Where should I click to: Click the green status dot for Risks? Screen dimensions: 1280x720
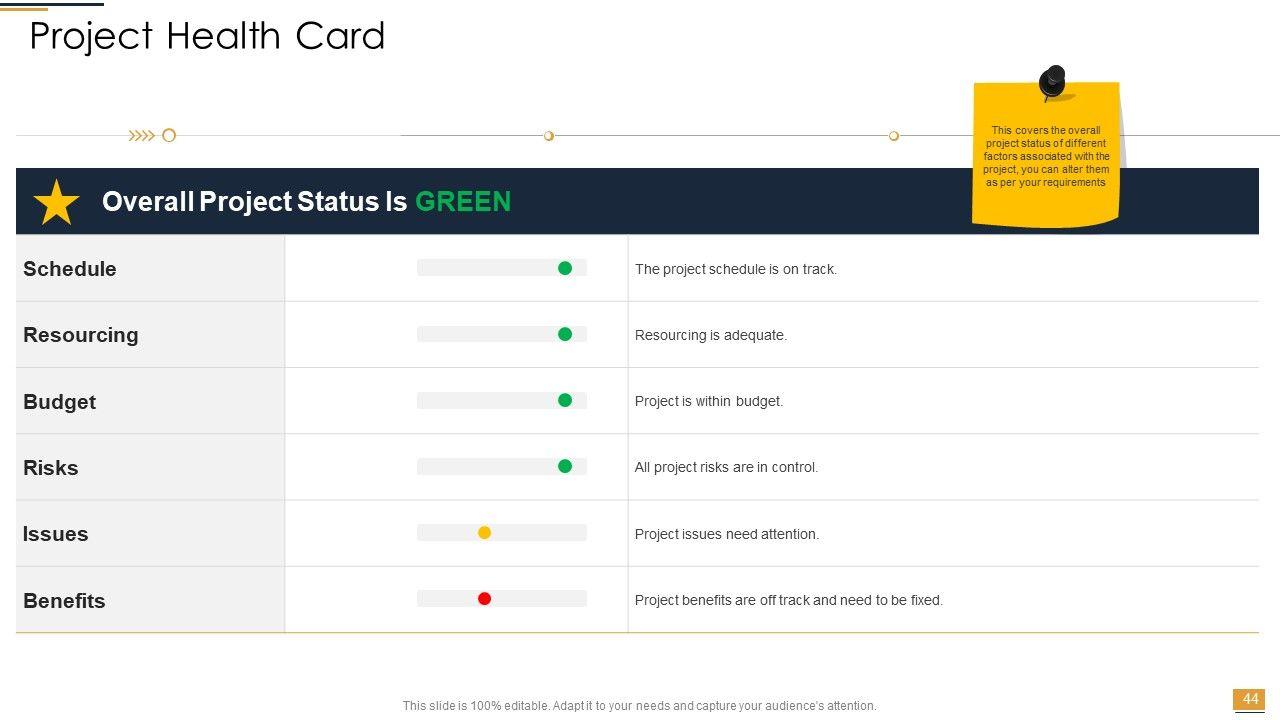pyautogui.click(x=565, y=466)
